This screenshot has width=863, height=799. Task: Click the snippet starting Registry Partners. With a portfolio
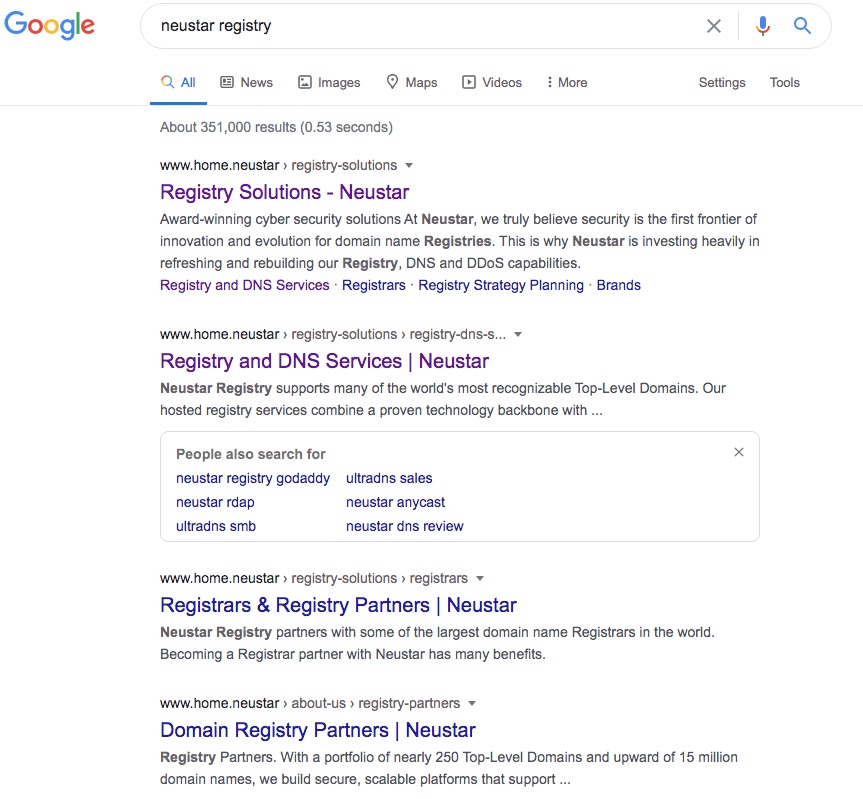(449, 768)
